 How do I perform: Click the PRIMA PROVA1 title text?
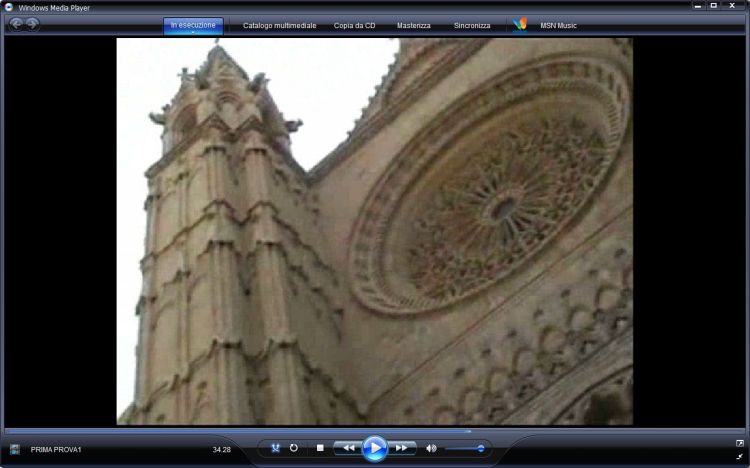pos(56,450)
